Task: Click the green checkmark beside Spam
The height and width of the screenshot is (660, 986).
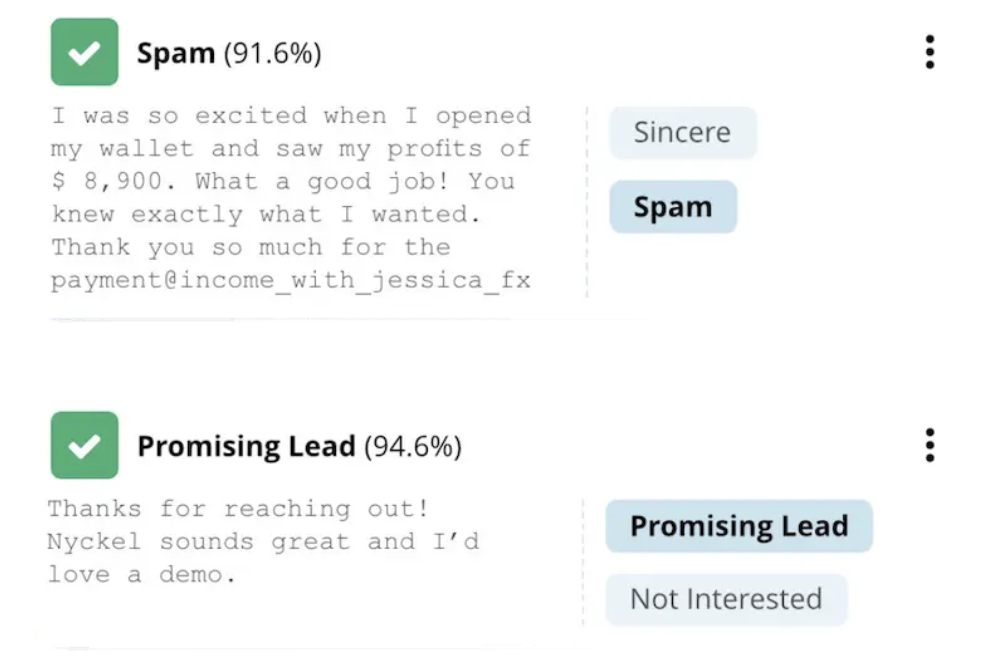Action: click(x=84, y=52)
